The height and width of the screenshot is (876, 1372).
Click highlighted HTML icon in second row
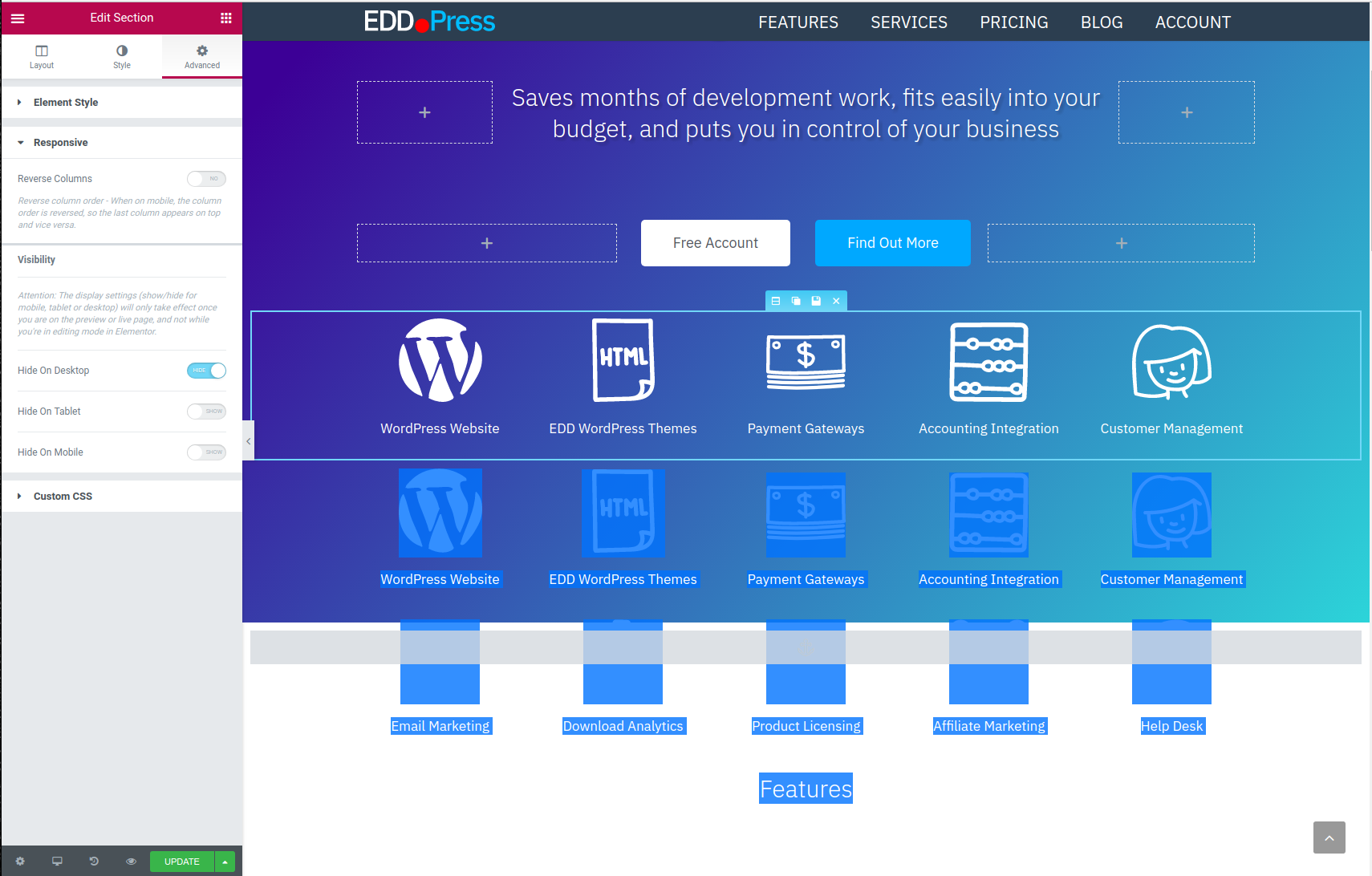click(x=623, y=513)
